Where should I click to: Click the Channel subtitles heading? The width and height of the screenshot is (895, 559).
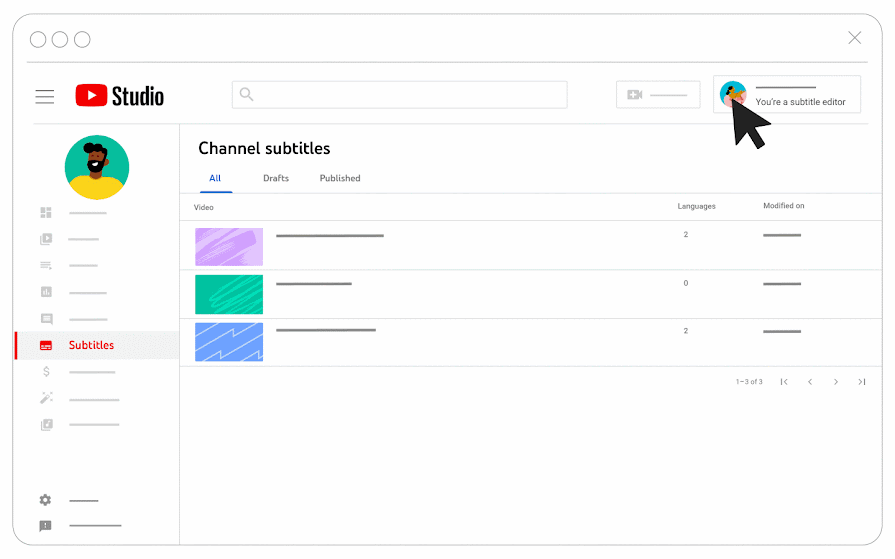point(264,148)
